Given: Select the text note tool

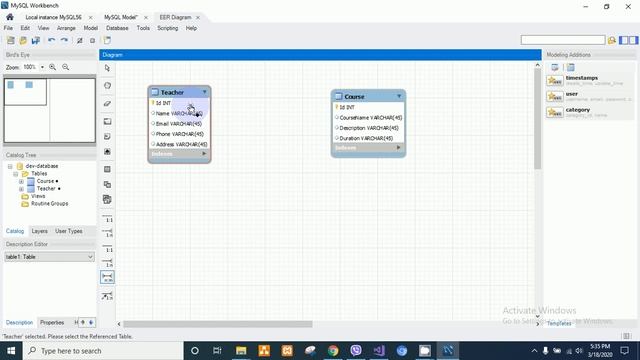Looking at the screenshot, I should (x=107, y=136).
